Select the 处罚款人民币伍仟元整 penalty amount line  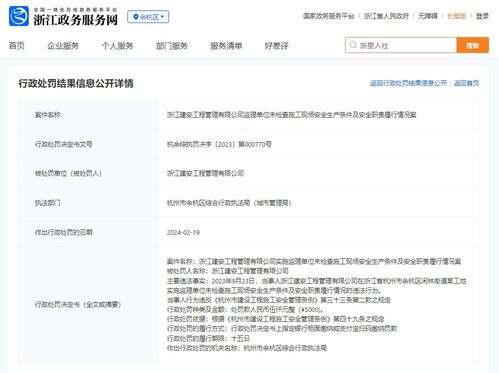245,309
